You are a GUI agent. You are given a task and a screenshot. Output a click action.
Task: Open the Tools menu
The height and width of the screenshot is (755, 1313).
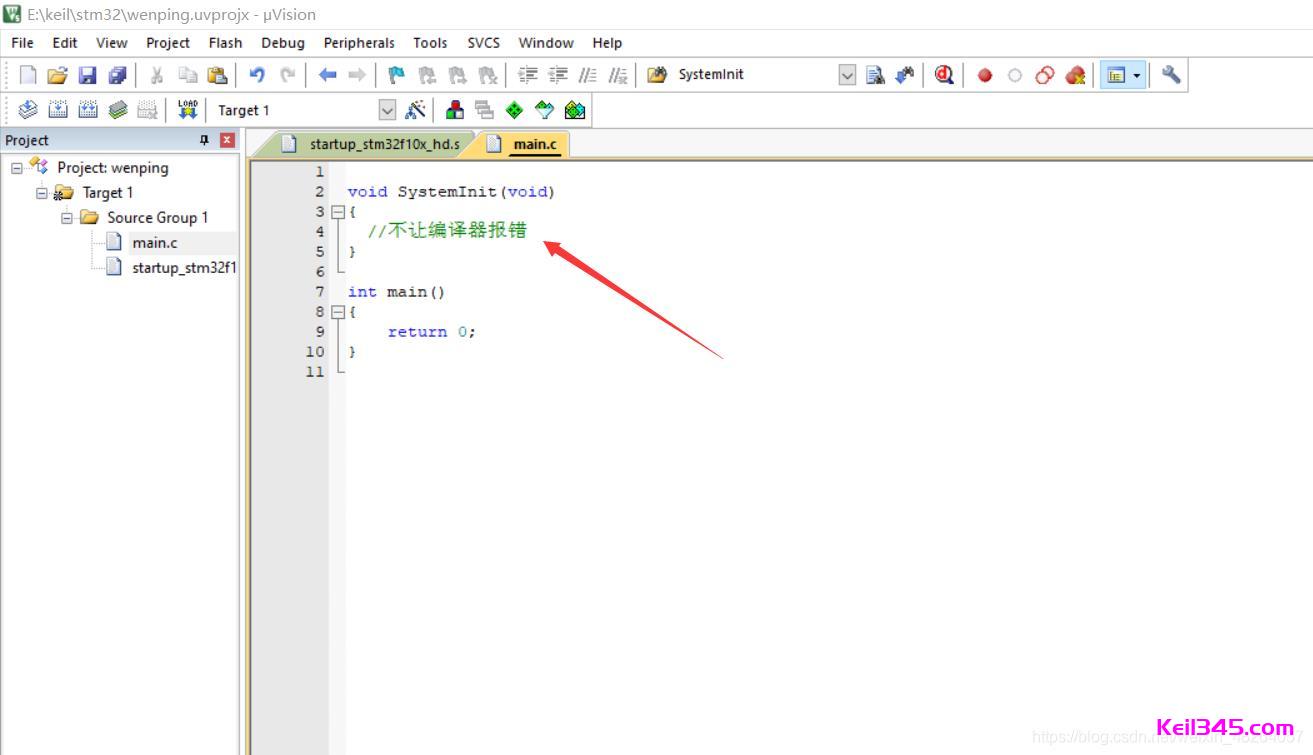[x=430, y=43]
